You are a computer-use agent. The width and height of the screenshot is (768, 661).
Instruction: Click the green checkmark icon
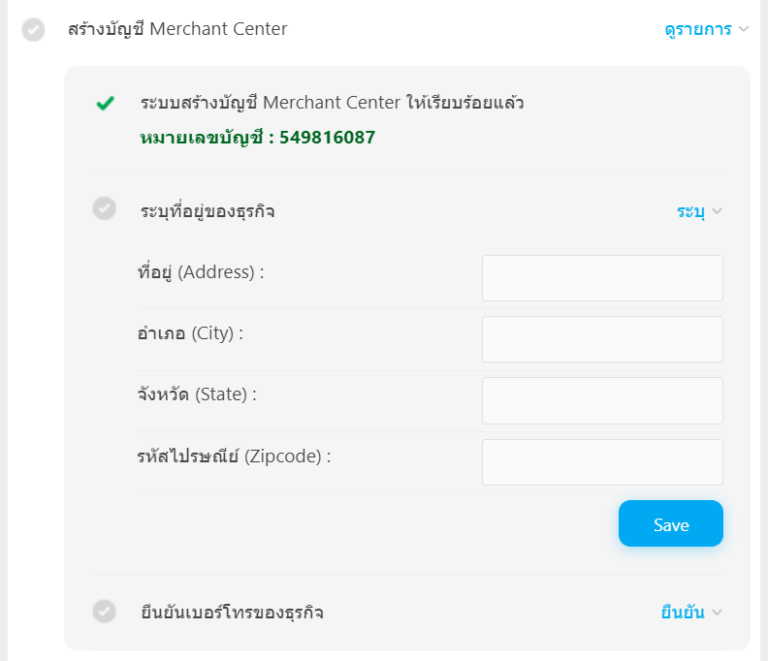[x=105, y=103]
